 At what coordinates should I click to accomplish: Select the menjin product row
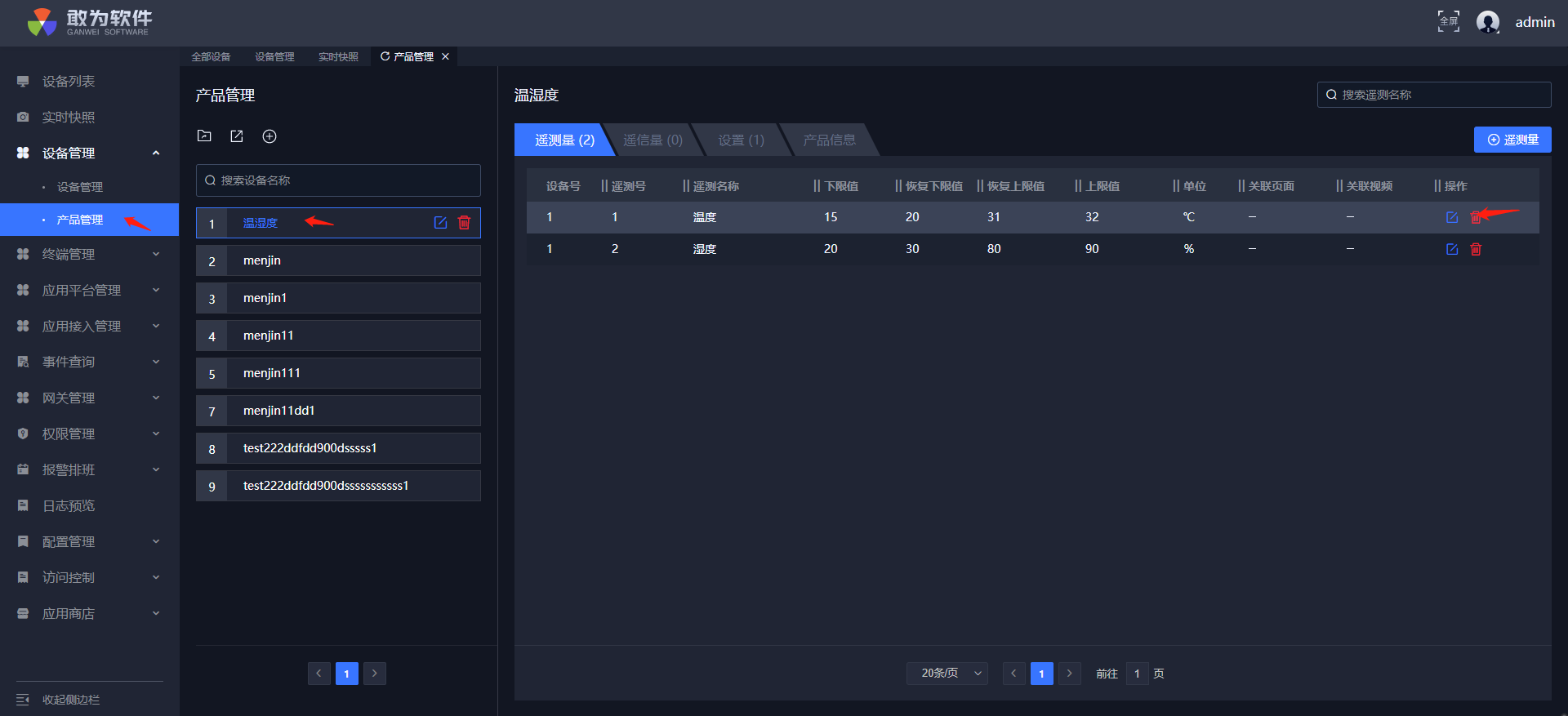[338, 260]
